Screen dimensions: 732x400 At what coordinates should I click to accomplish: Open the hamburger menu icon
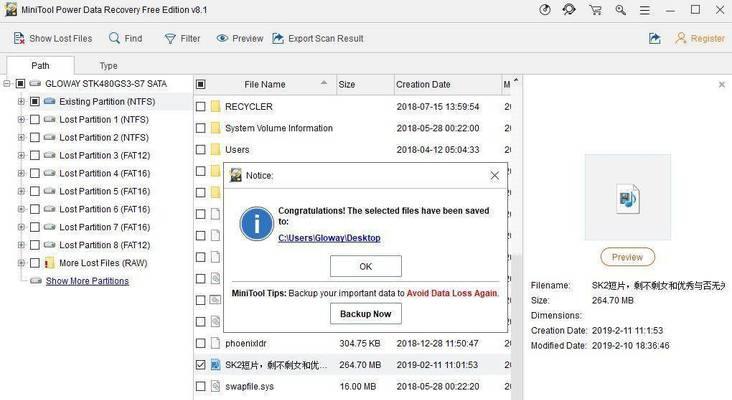[645, 10]
